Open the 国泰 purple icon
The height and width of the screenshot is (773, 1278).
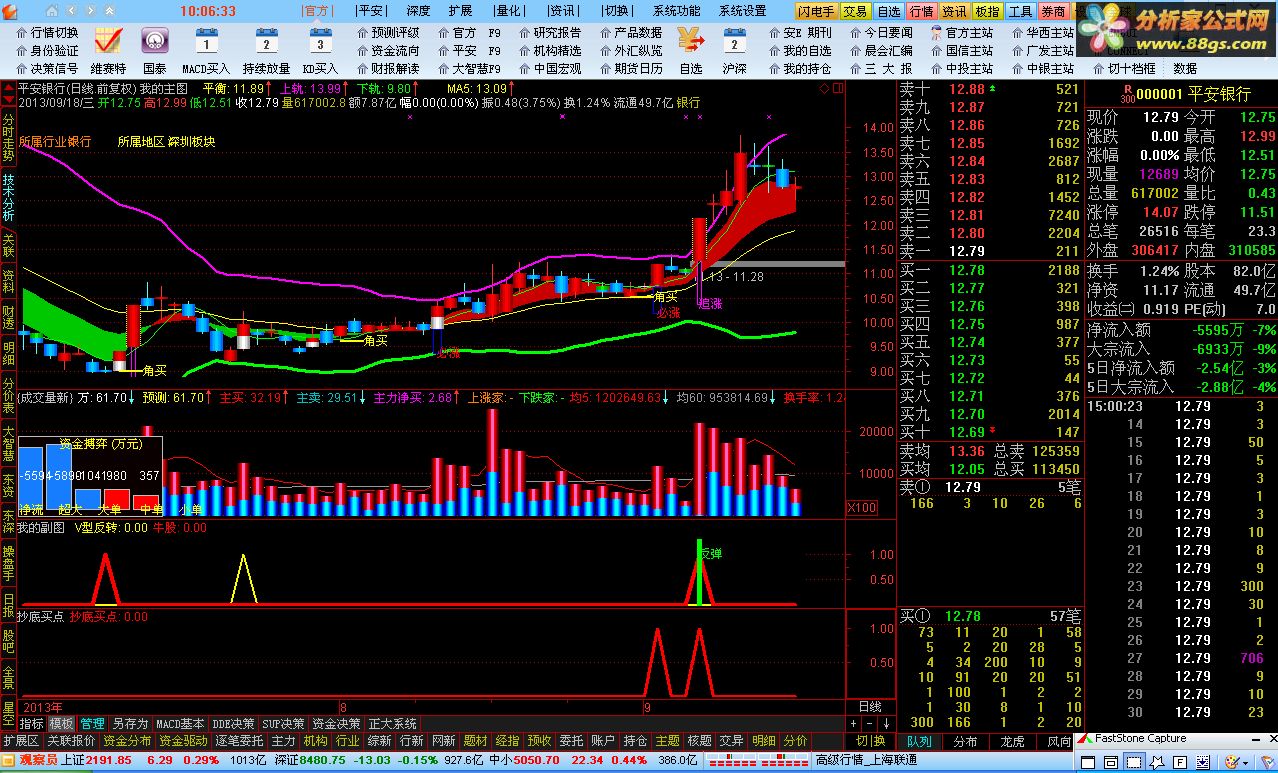coord(154,42)
